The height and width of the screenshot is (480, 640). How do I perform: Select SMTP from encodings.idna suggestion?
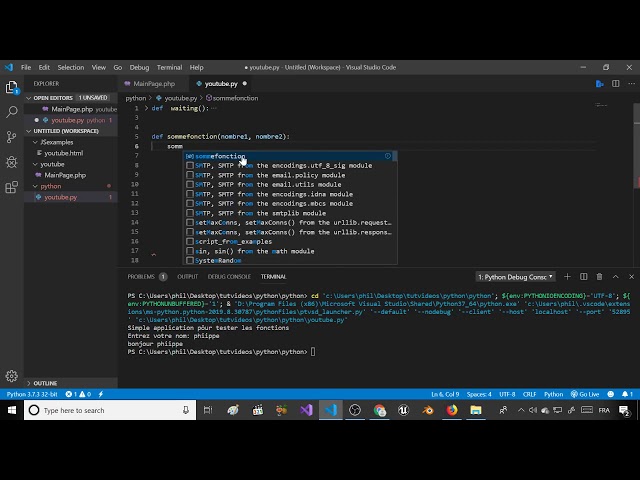(x=290, y=194)
